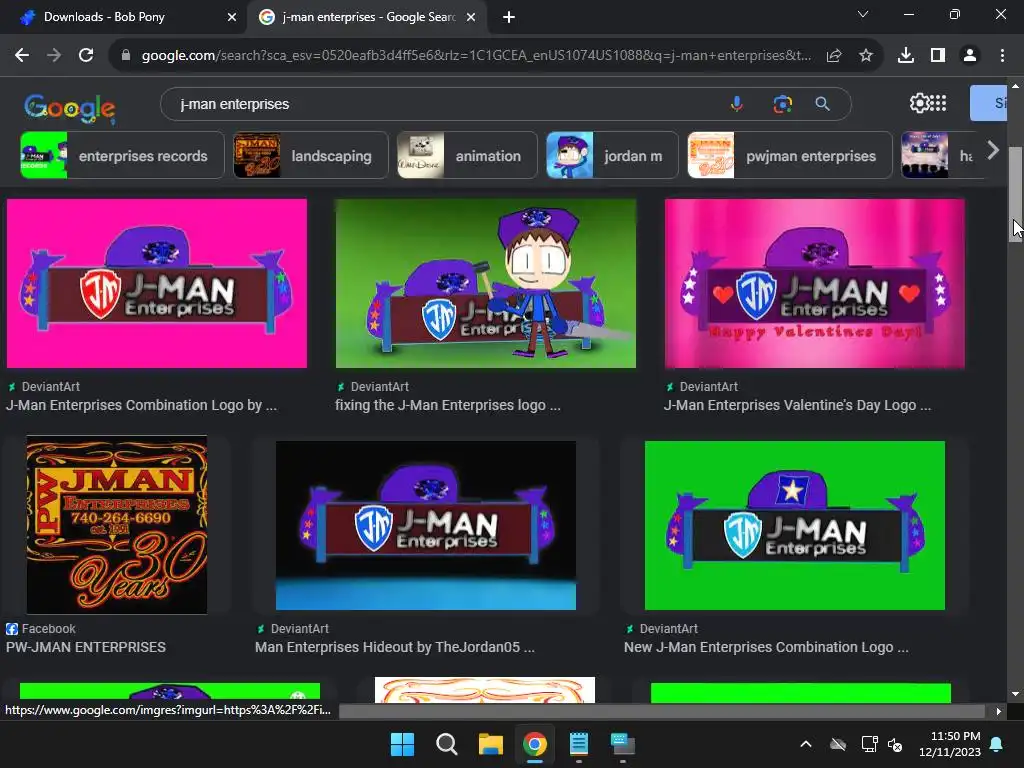This screenshot has width=1024, height=768.
Task: Open the Happy Valentine's Day logo image
Action: point(814,283)
